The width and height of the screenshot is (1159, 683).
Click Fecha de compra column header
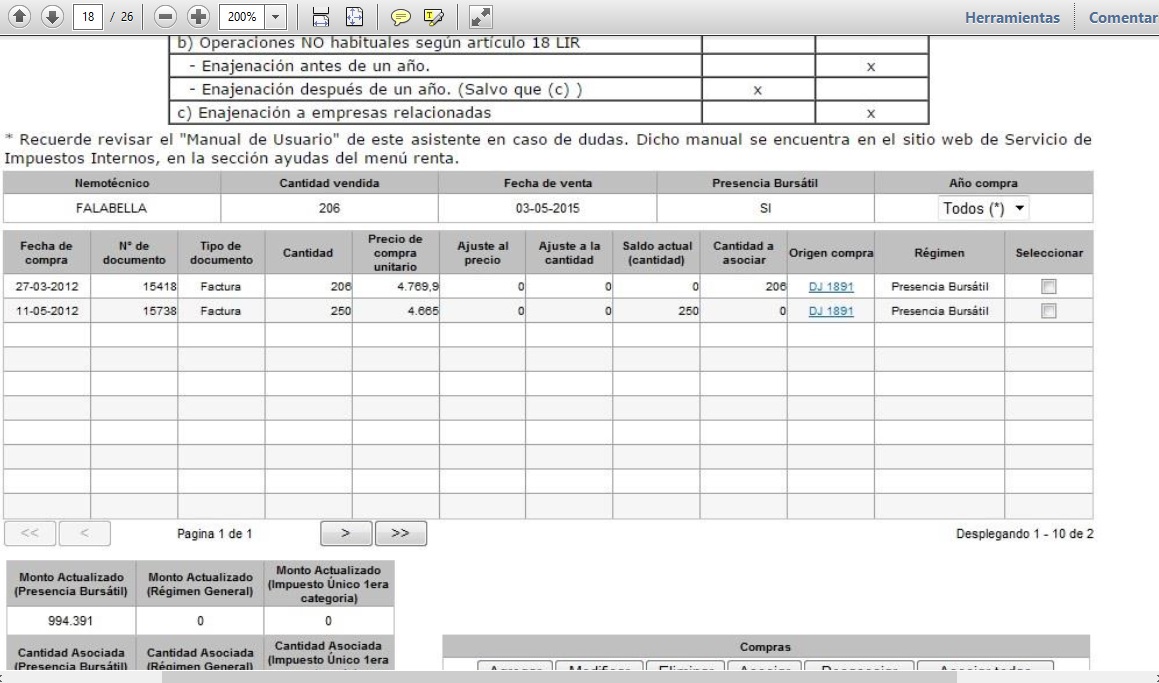click(x=47, y=252)
